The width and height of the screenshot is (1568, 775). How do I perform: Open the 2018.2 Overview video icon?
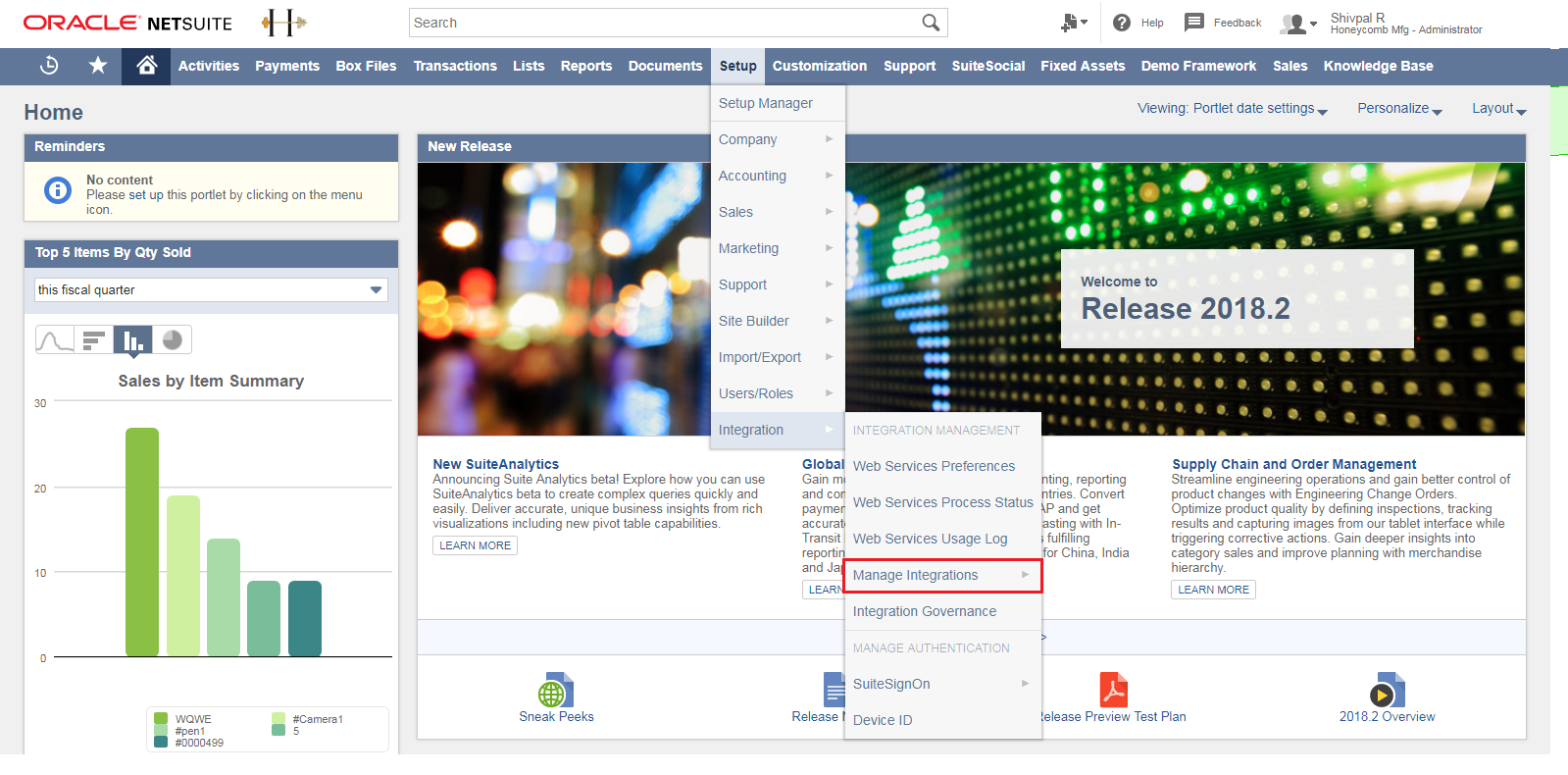point(1387,690)
